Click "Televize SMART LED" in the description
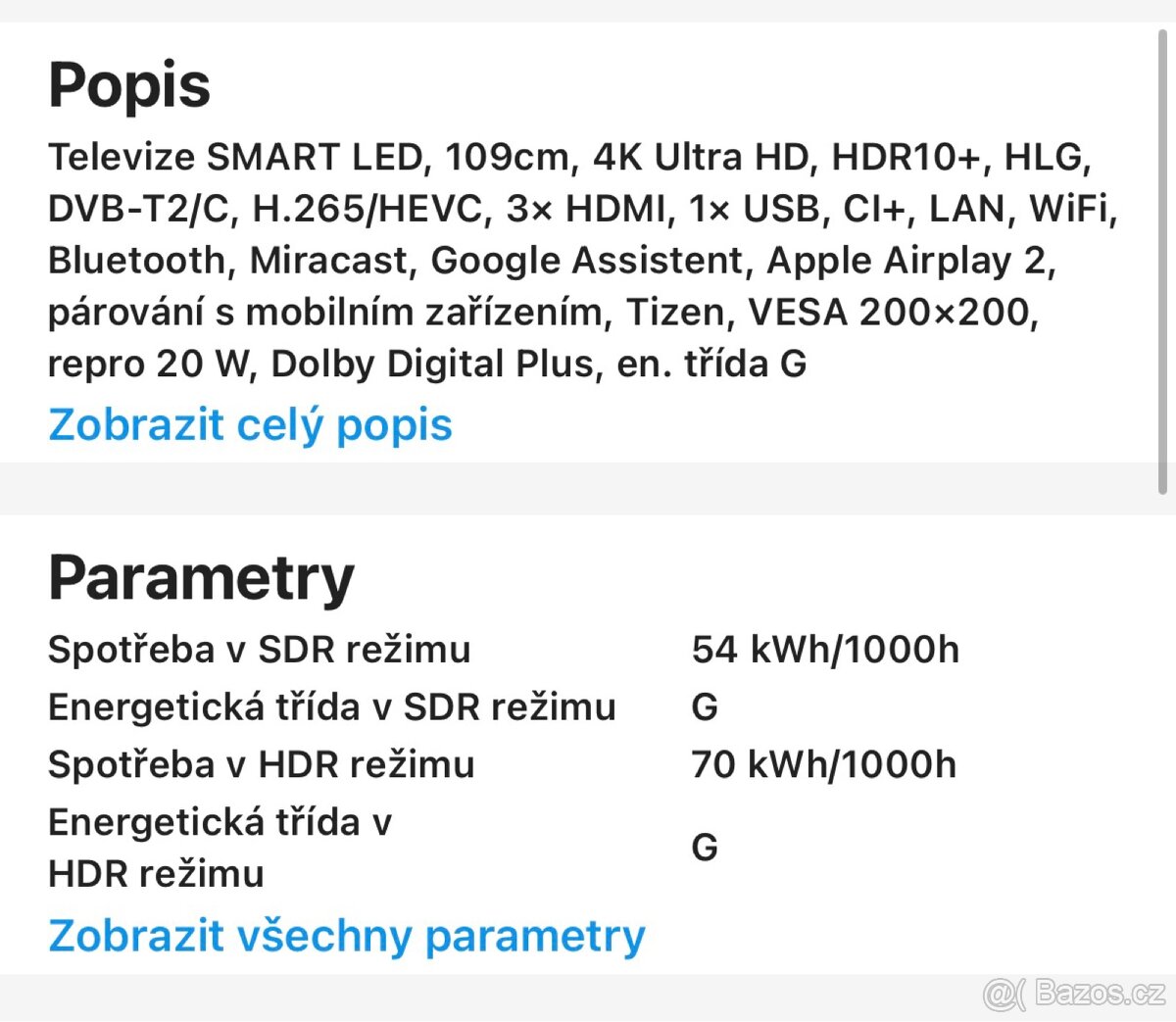Image resolution: width=1176 pixels, height=1022 pixels. [x=234, y=157]
